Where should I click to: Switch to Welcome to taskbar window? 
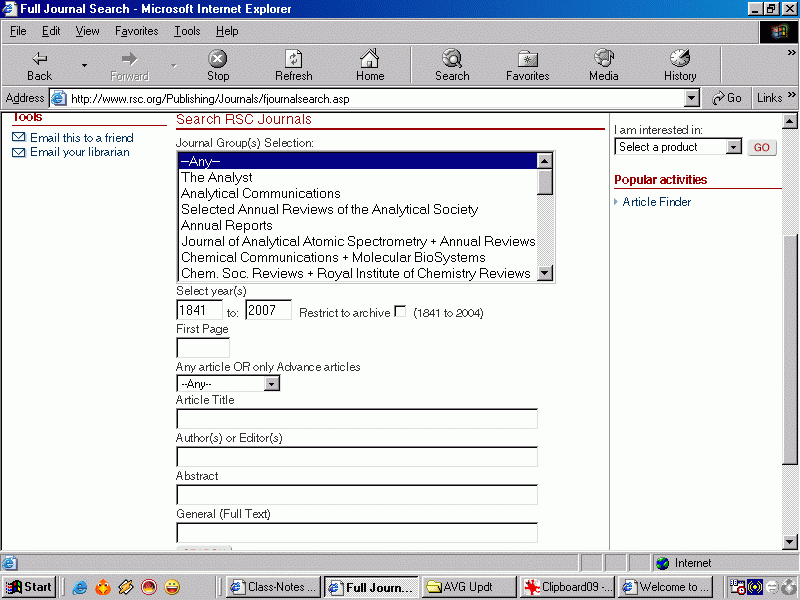coord(665,587)
